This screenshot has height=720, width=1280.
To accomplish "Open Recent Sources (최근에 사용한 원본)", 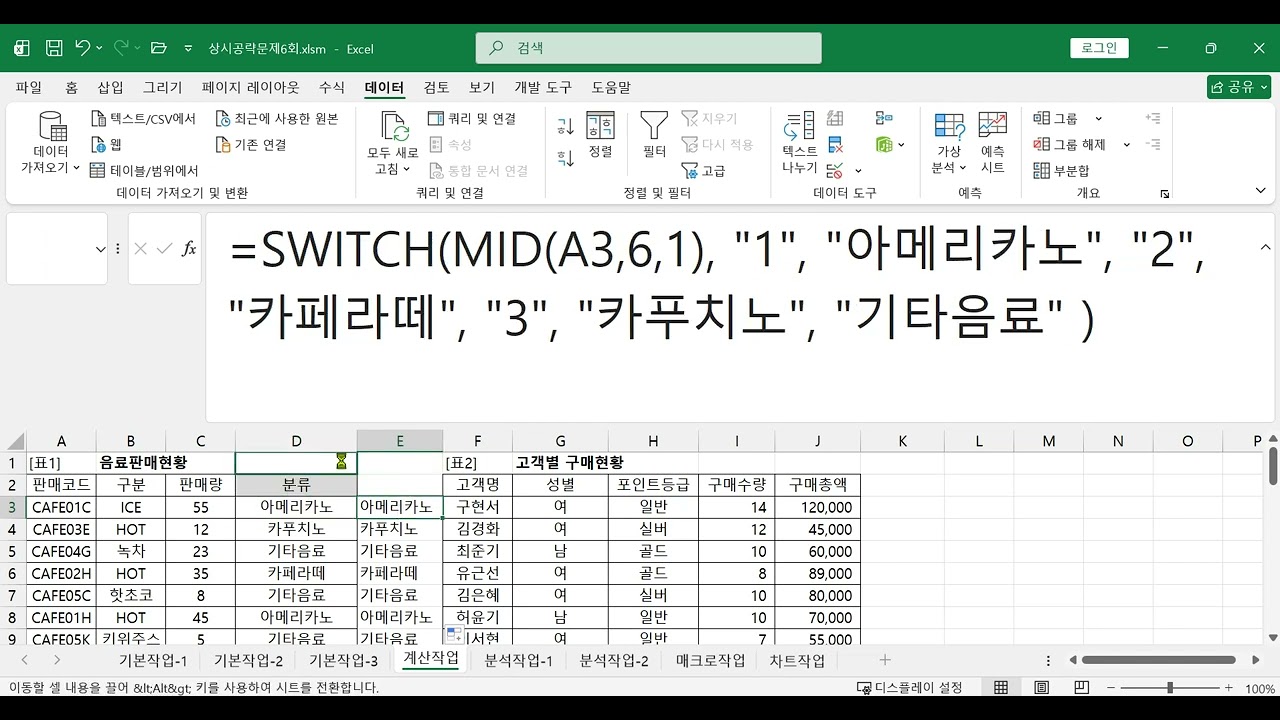I will pyautogui.click(x=277, y=118).
